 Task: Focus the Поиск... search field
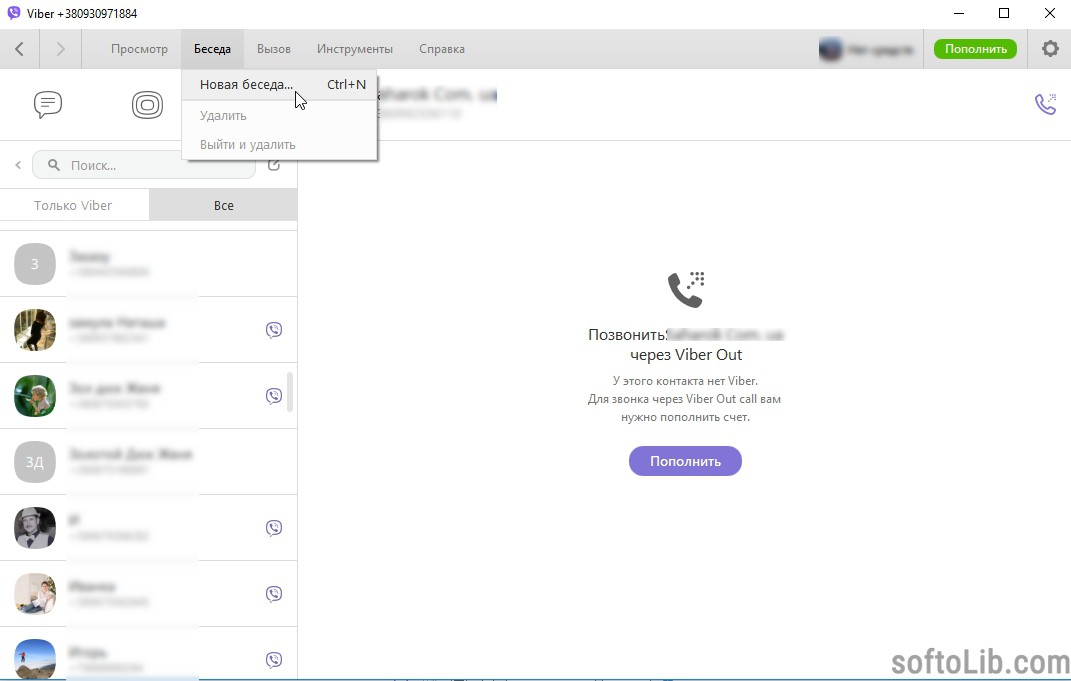click(144, 165)
